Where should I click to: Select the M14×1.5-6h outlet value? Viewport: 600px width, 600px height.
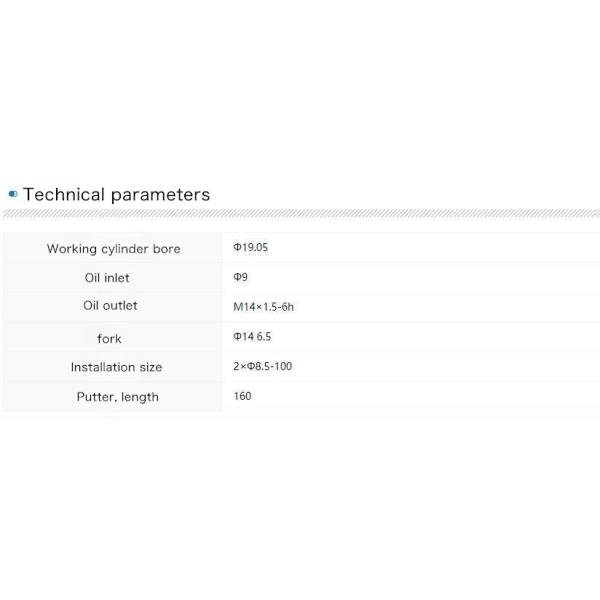coord(263,307)
